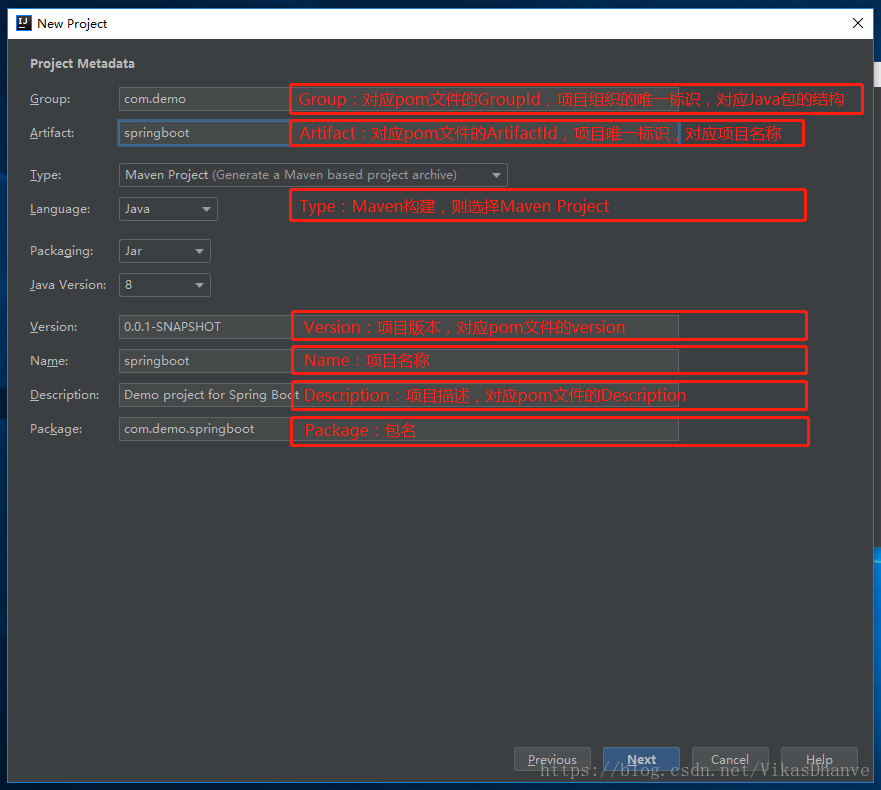Click the IntelliJ IDEA icon in title bar
This screenshot has height=790, width=881.
click(x=24, y=23)
